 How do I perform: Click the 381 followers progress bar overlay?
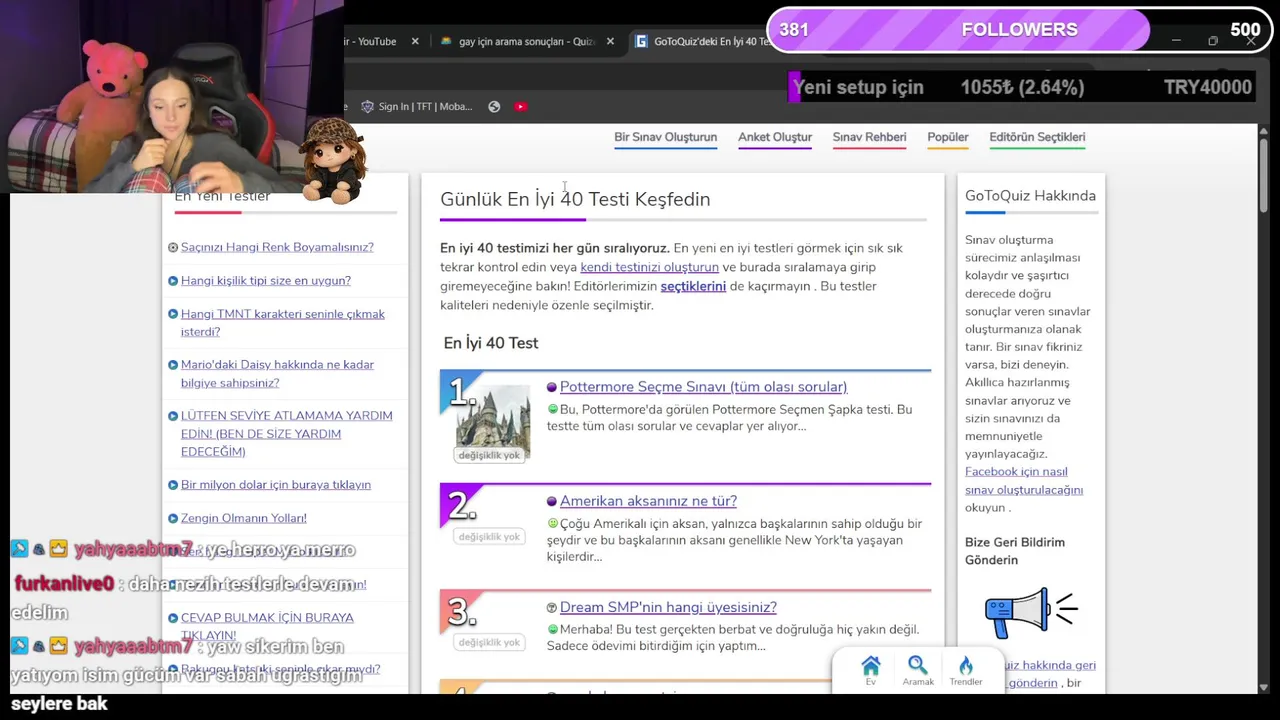click(1019, 30)
